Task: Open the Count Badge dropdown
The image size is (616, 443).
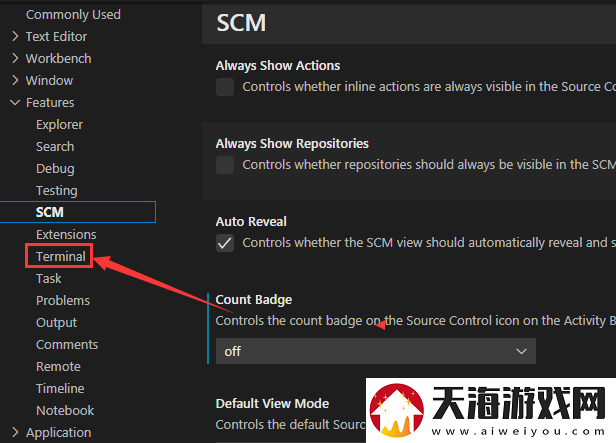Action: coord(376,351)
